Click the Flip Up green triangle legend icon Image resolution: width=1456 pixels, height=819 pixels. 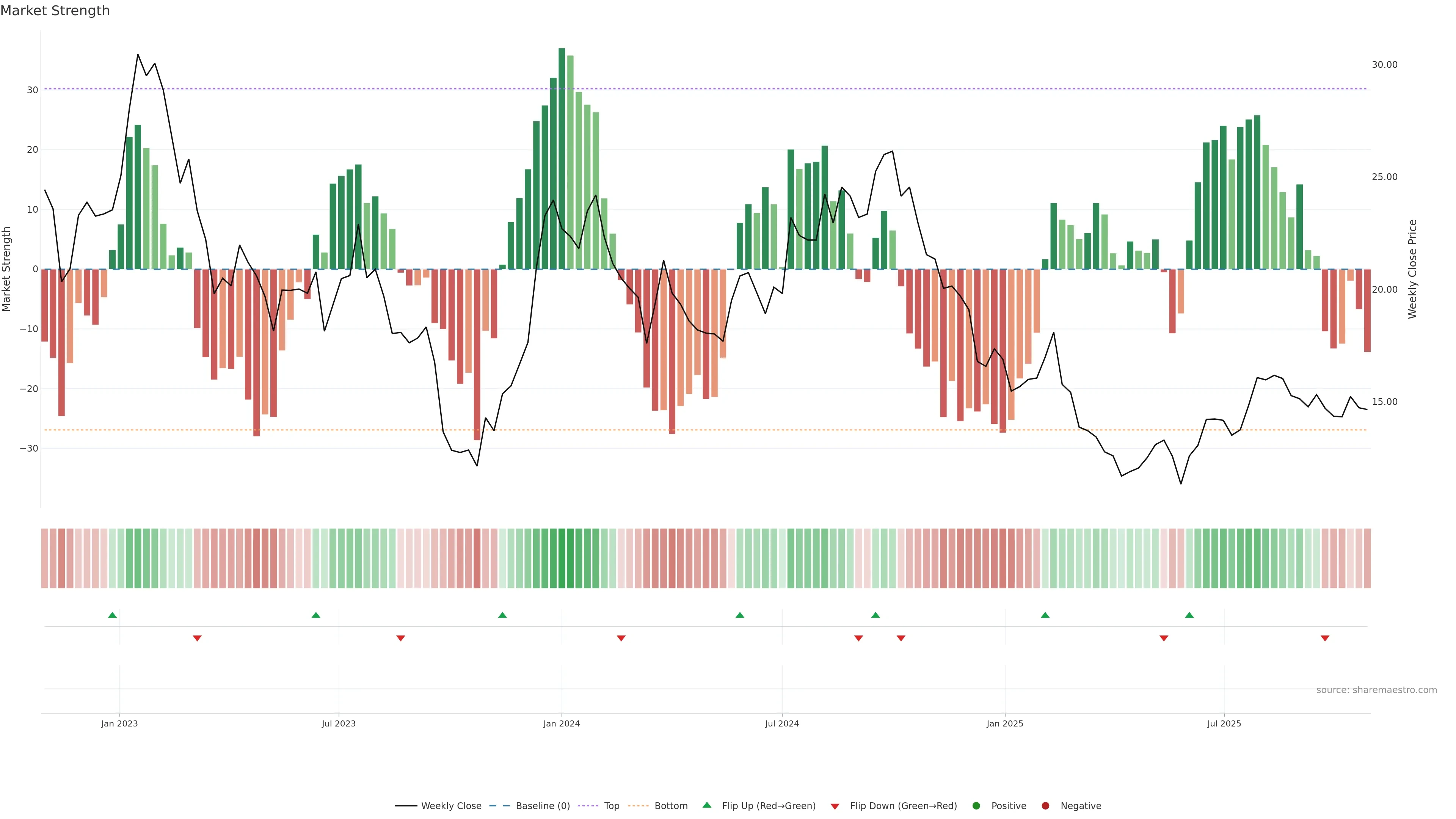[x=706, y=805]
